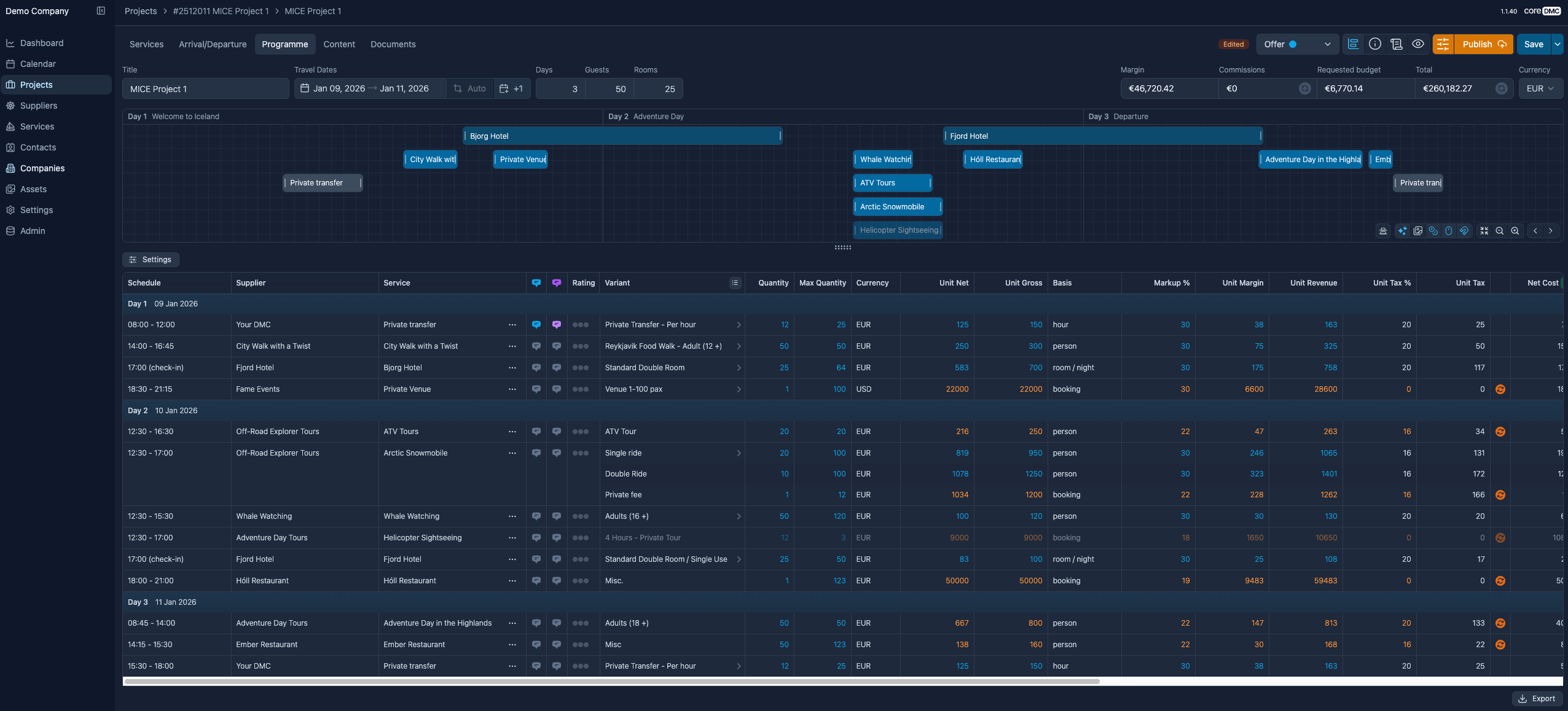1568x711 pixels.
Task: Collapse the left sidebar panel icon
Action: pyautogui.click(x=101, y=11)
